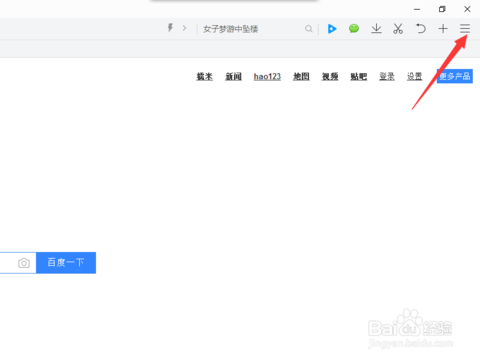
Task: Open the scissors screenshot tool
Action: 398,29
